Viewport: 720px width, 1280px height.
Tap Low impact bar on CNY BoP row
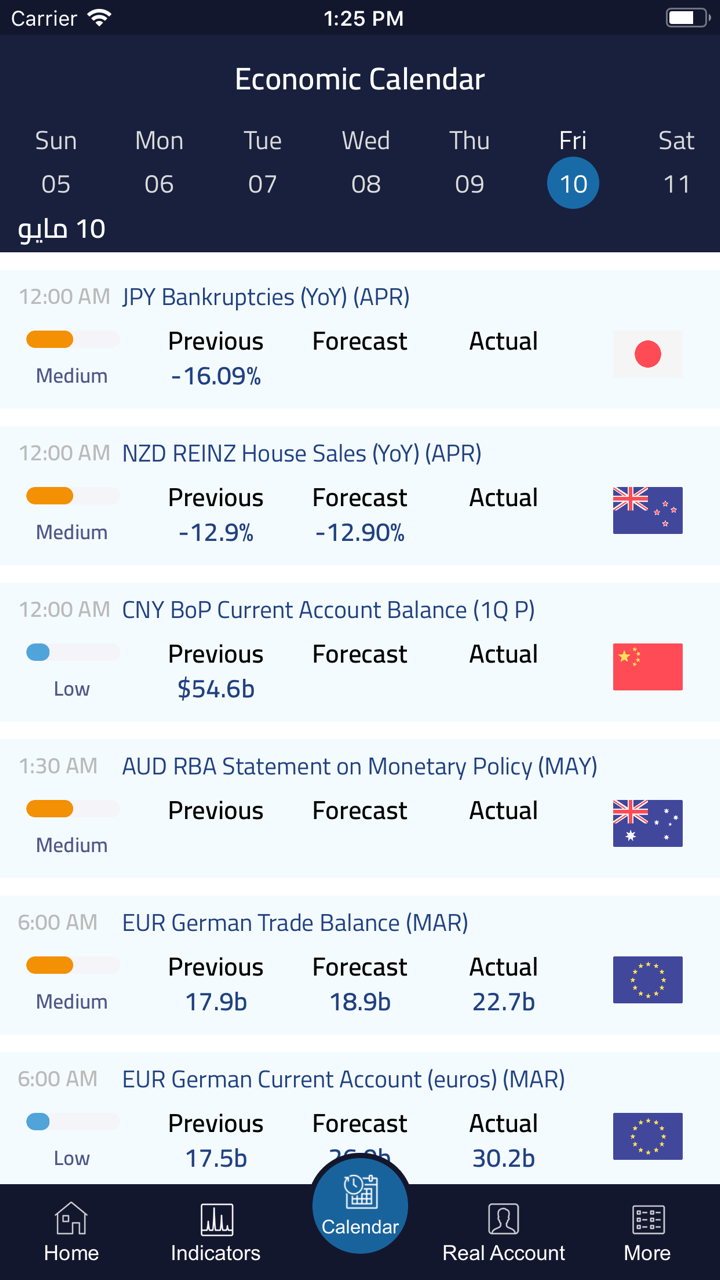click(72, 653)
